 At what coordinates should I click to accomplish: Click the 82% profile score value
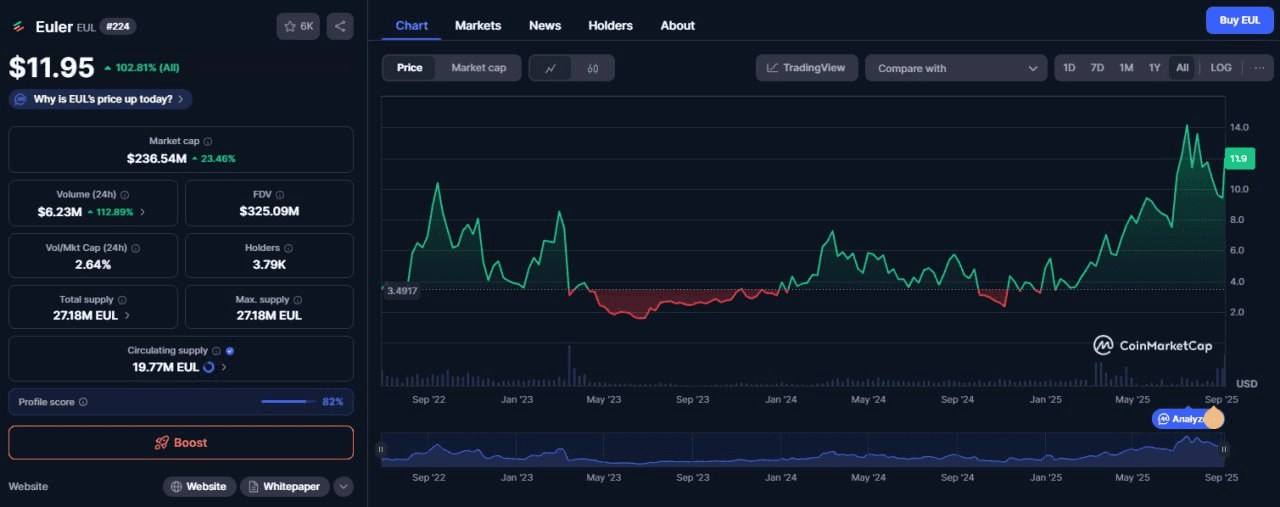(x=333, y=402)
